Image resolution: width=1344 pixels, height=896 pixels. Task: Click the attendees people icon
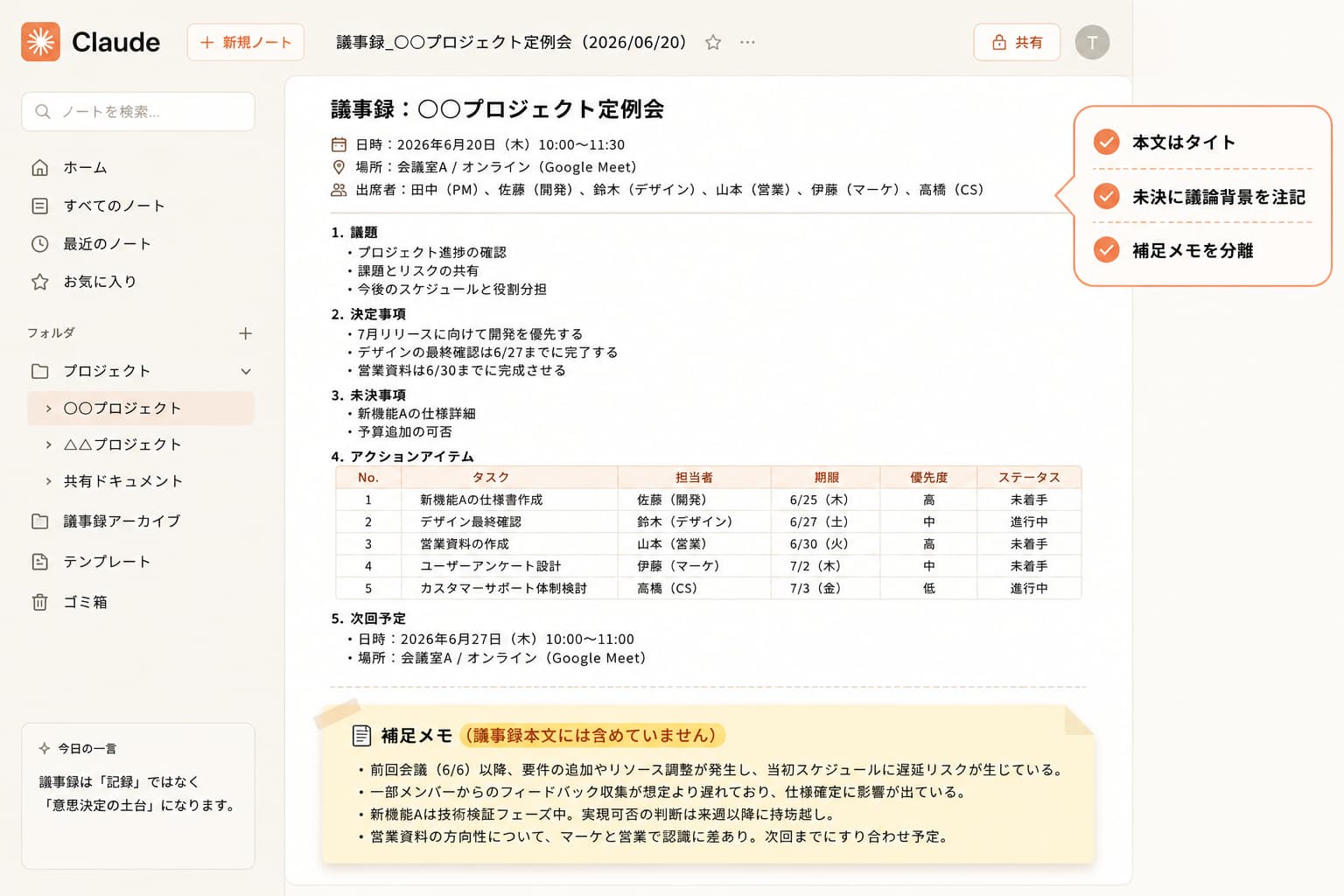point(339,190)
